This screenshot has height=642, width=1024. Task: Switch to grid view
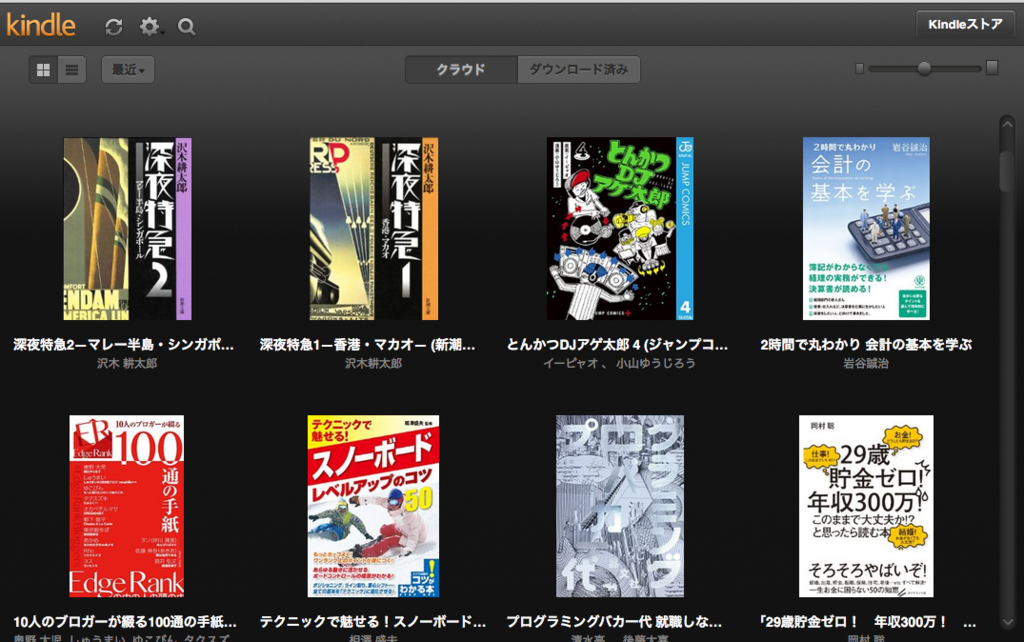tap(43, 69)
